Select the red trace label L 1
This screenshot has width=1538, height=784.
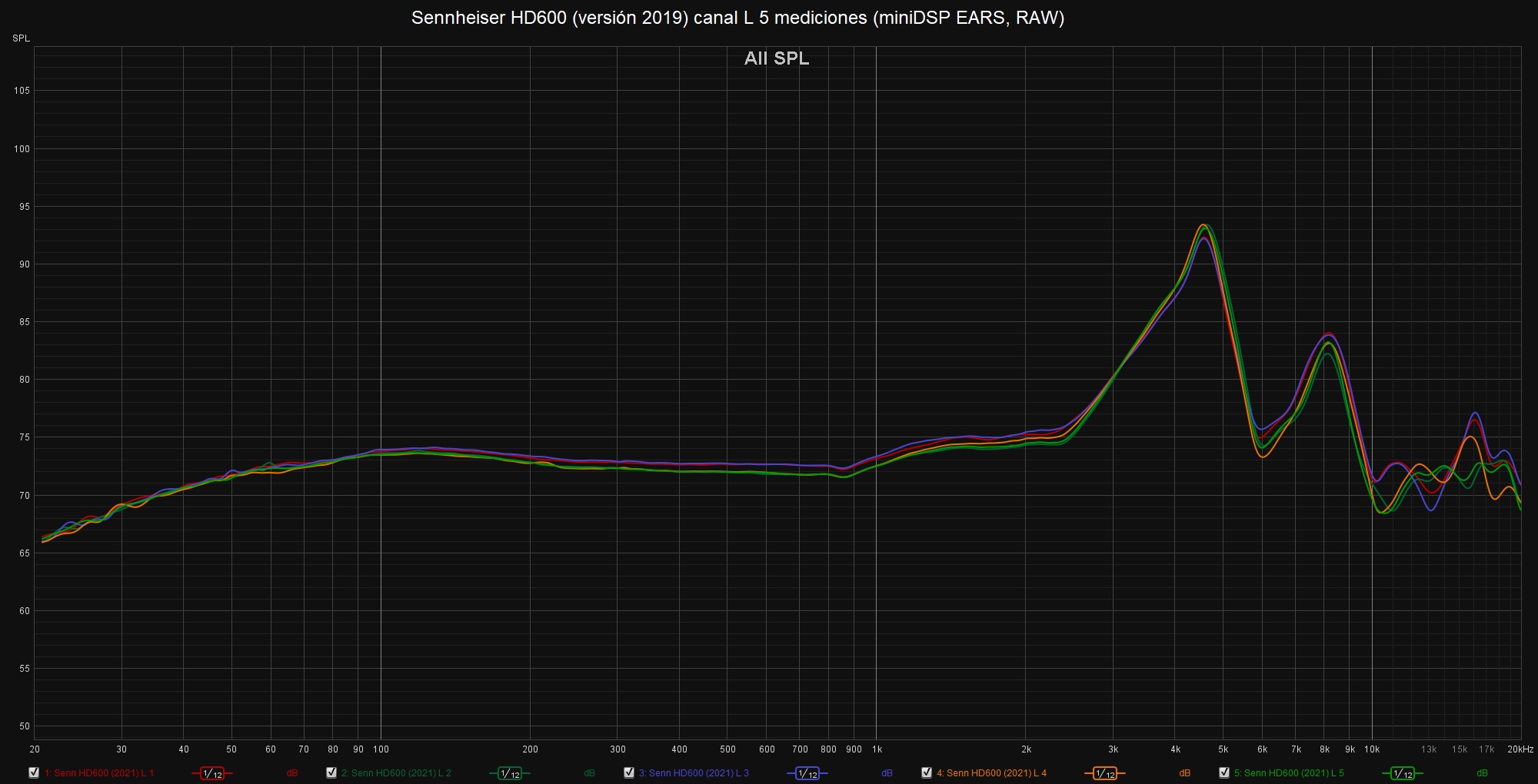click(x=99, y=773)
